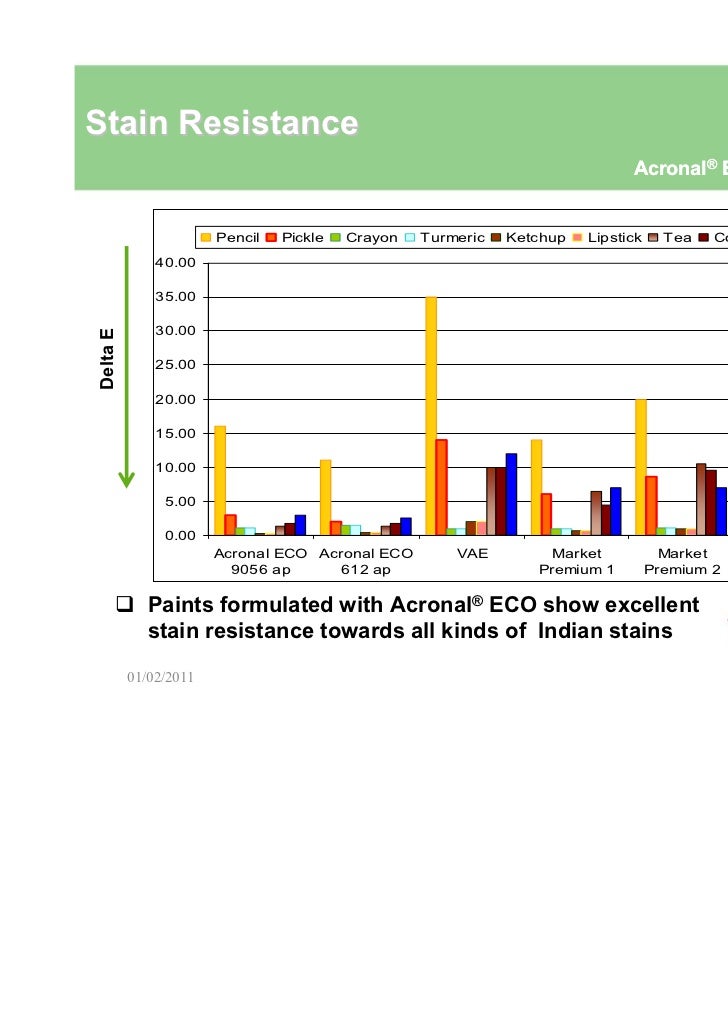728x1031 pixels.
Task: Click the '40.00' y-axis value
Action: pyautogui.click(x=176, y=263)
